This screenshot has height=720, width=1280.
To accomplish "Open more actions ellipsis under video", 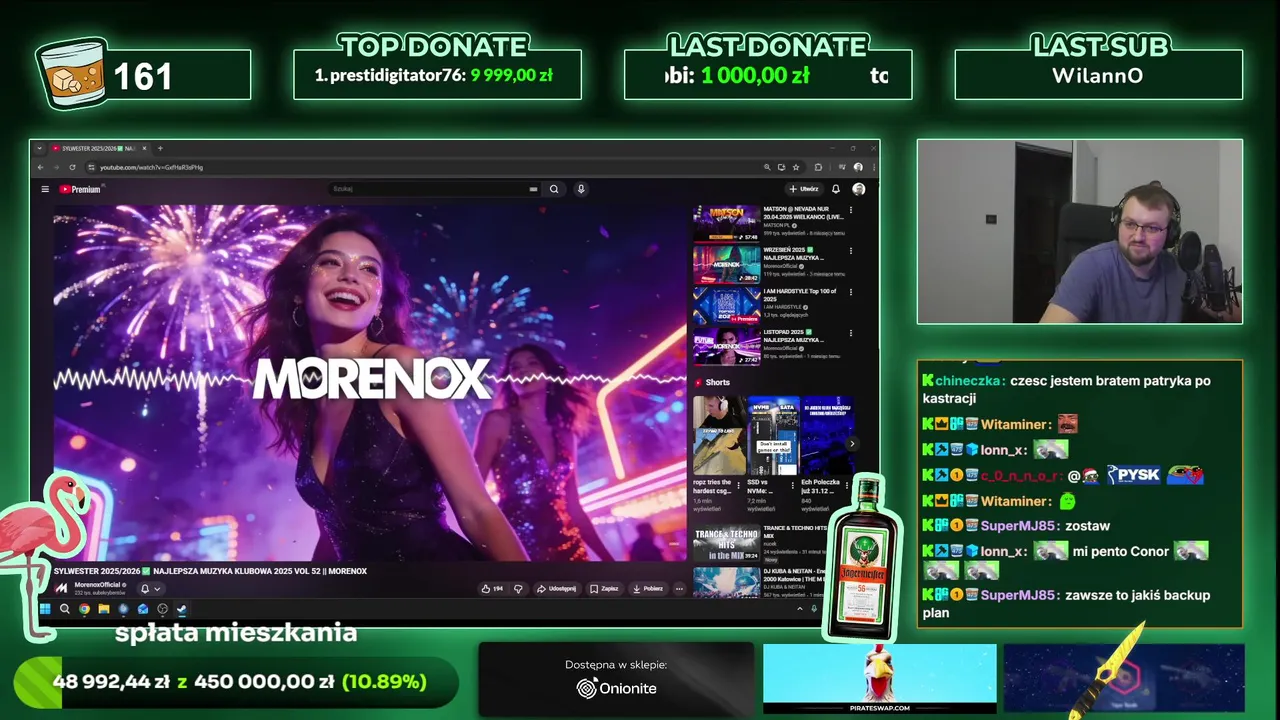I will [679, 589].
